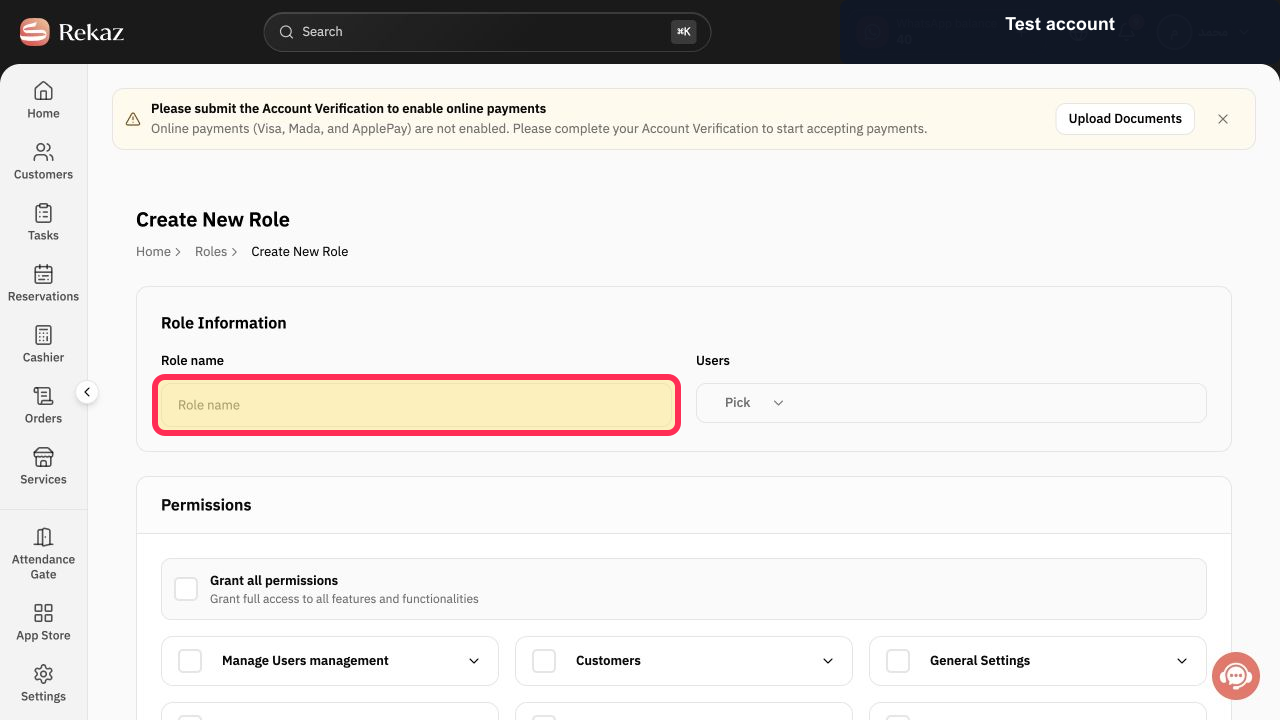Open the App Store grid icon
This screenshot has width=1280, height=720.
43,613
